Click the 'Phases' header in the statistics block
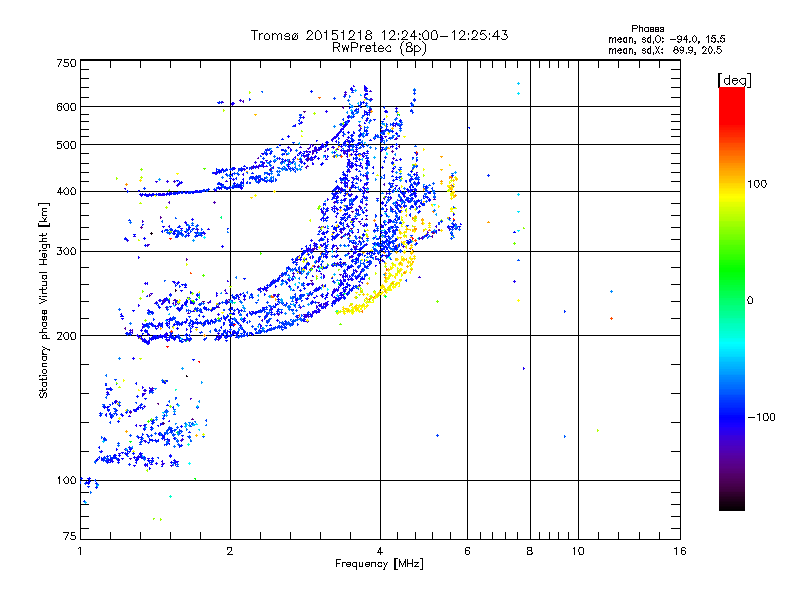 tap(647, 29)
